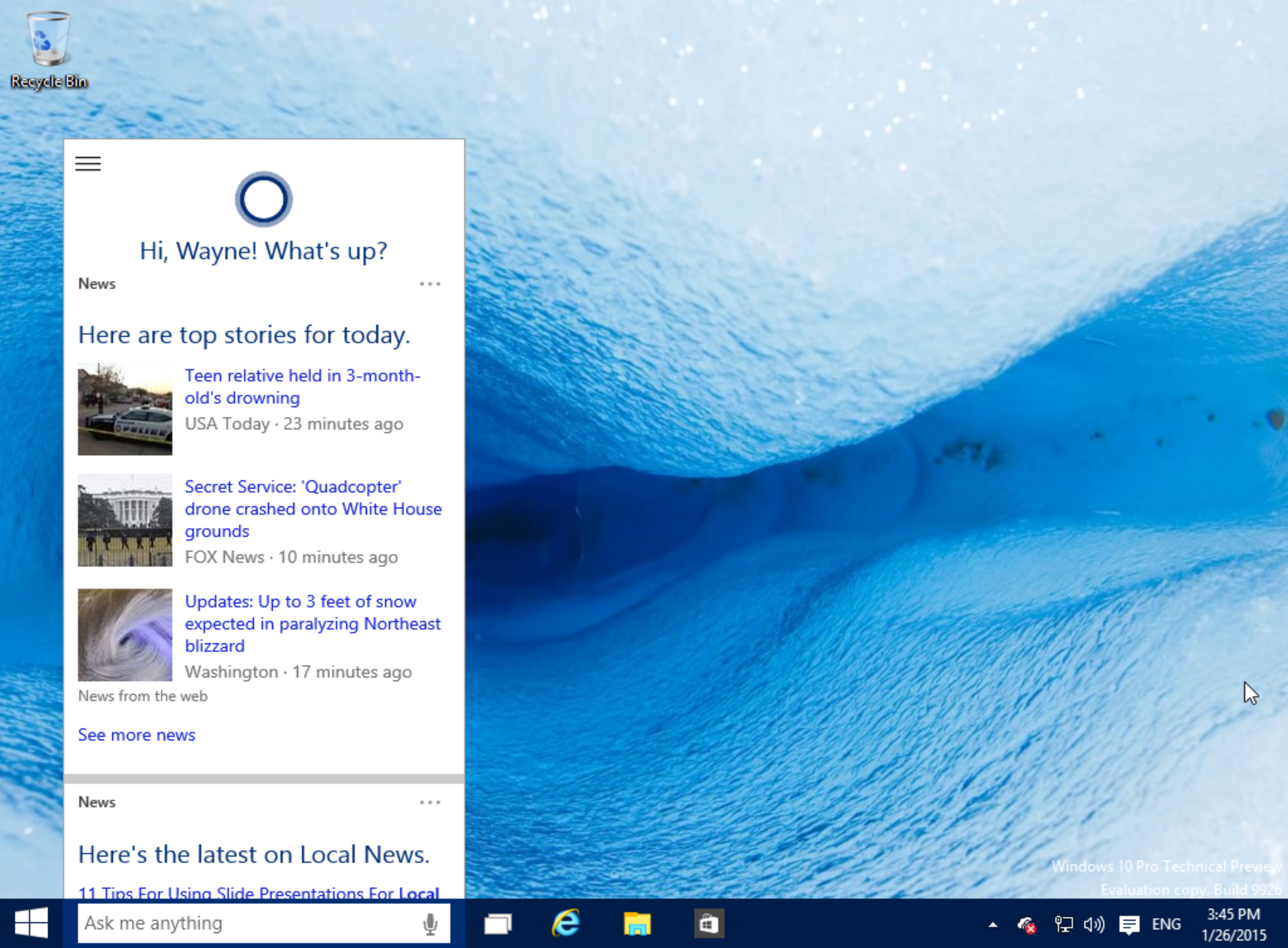This screenshot has width=1288, height=948.
Task: Click Northeast blizzard news thumbnail
Action: tap(124, 635)
